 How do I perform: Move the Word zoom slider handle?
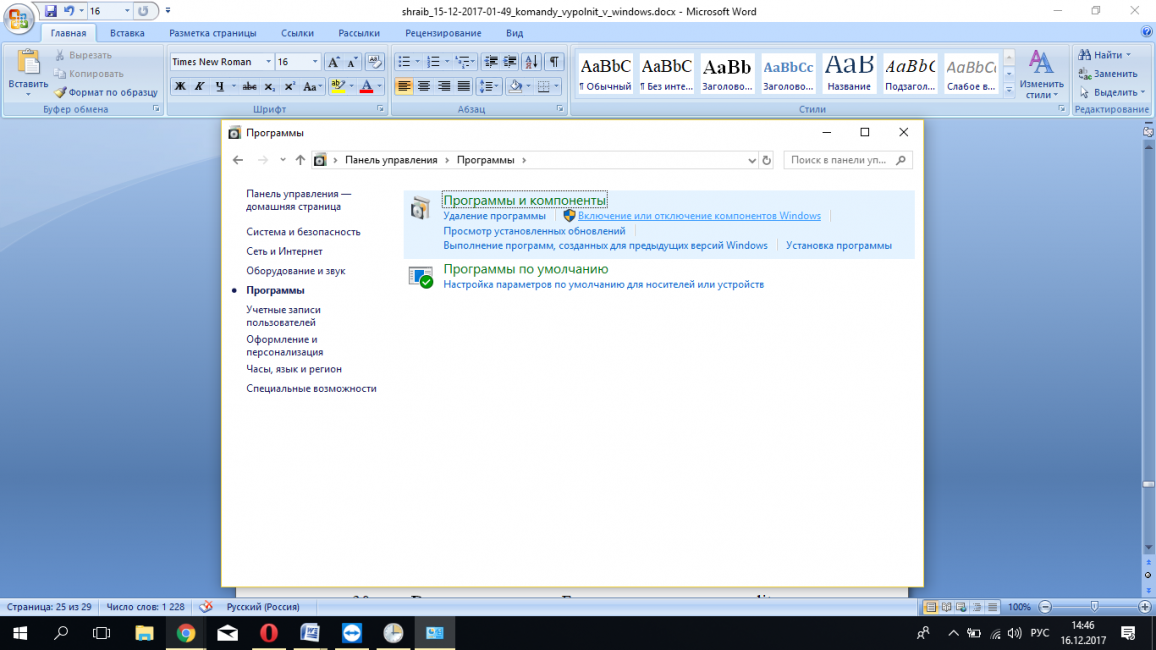pos(1094,607)
